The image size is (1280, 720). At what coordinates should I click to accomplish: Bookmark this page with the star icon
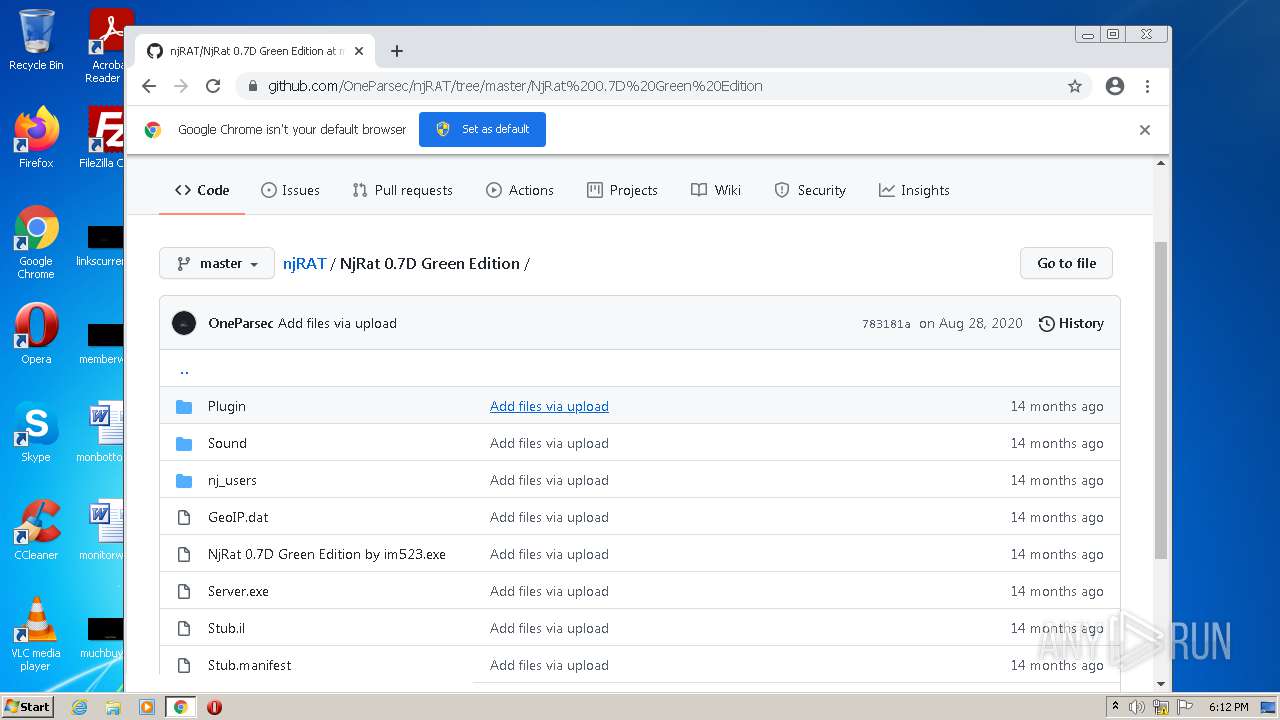coord(1075,86)
